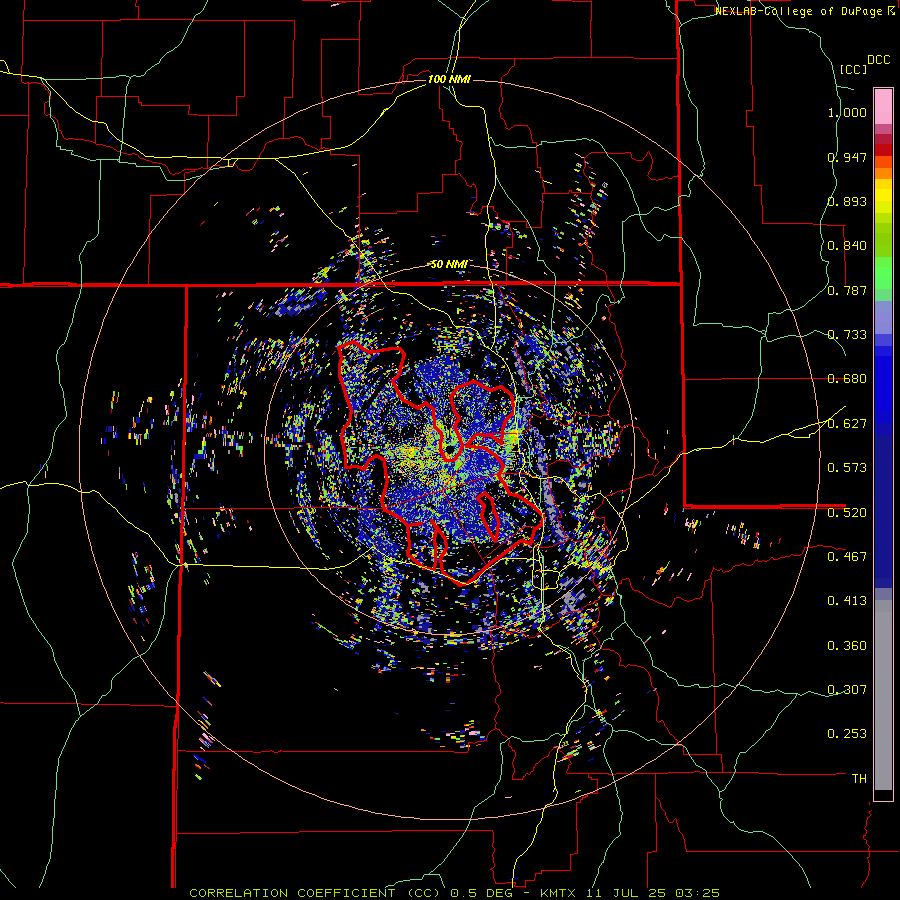
Task: Click the 100 NMI range ring label
Action: pyautogui.click(x=449, y=79)
